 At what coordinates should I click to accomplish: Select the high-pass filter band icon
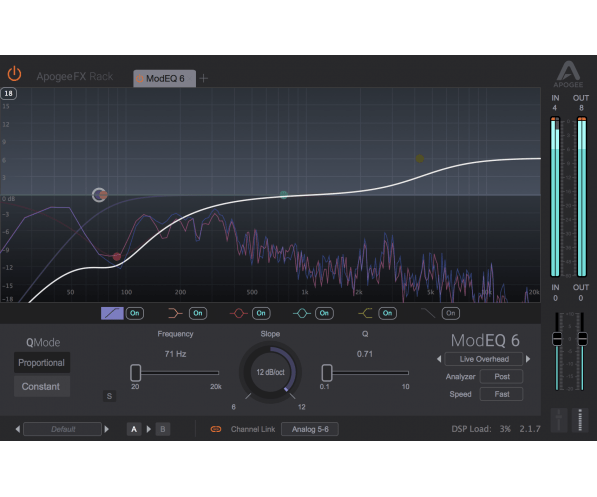112,313
